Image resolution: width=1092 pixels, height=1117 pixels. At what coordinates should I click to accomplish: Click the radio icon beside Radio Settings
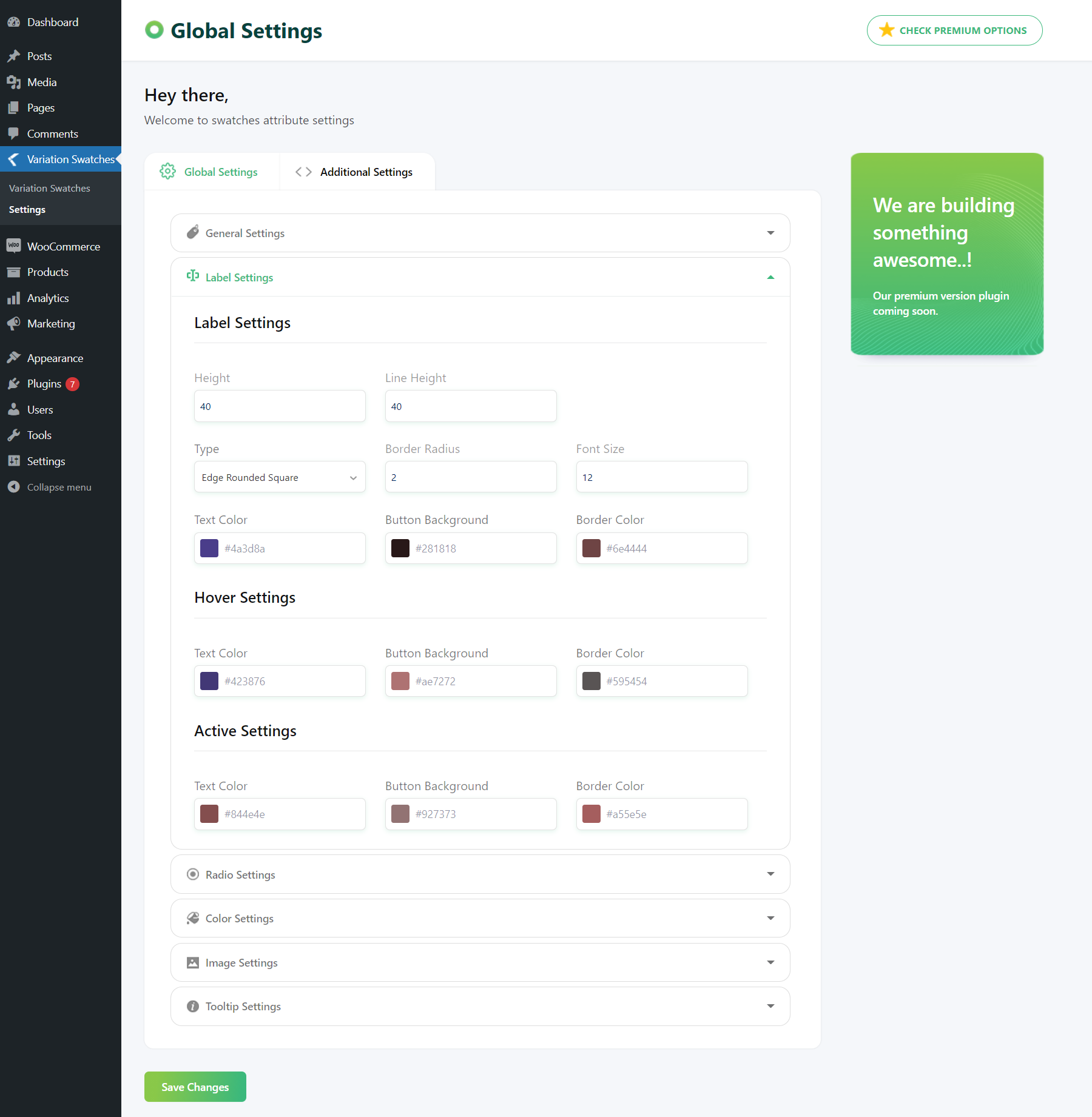coord(193,874)
